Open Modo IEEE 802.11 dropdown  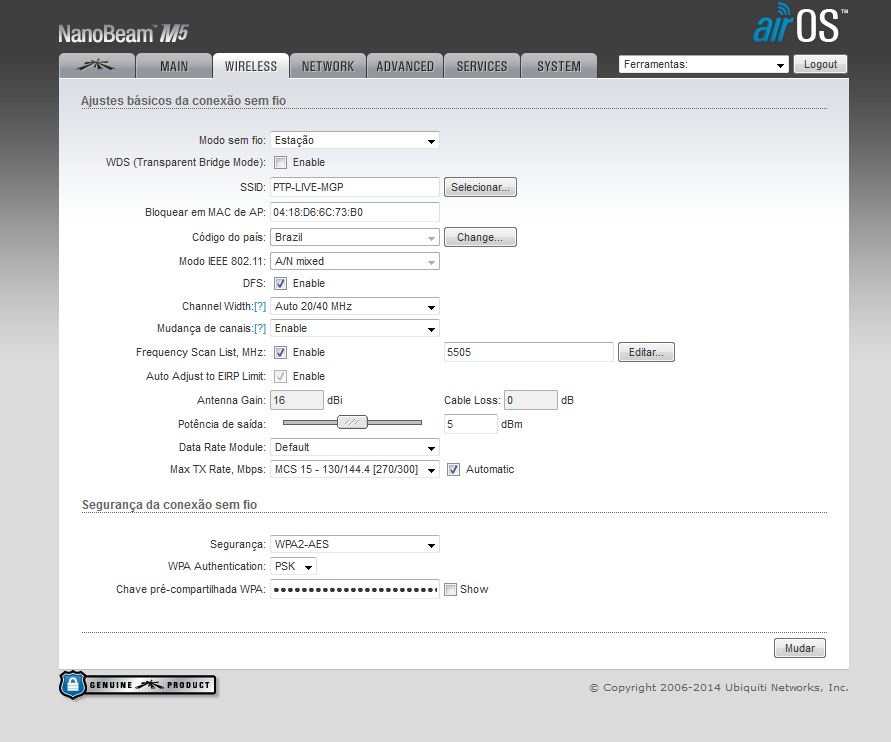coord(355,261)
